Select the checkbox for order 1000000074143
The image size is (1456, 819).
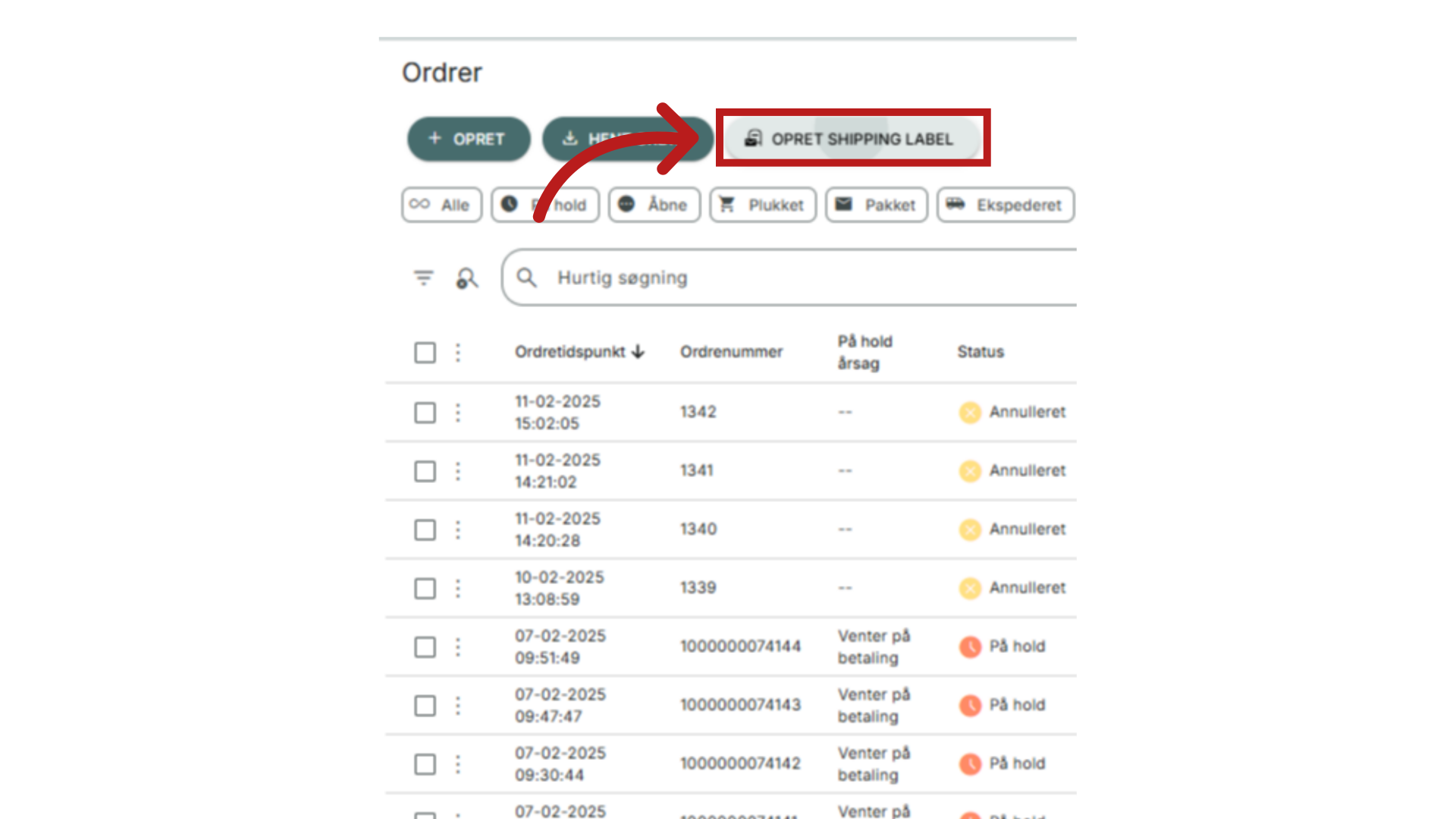(425, 705)
